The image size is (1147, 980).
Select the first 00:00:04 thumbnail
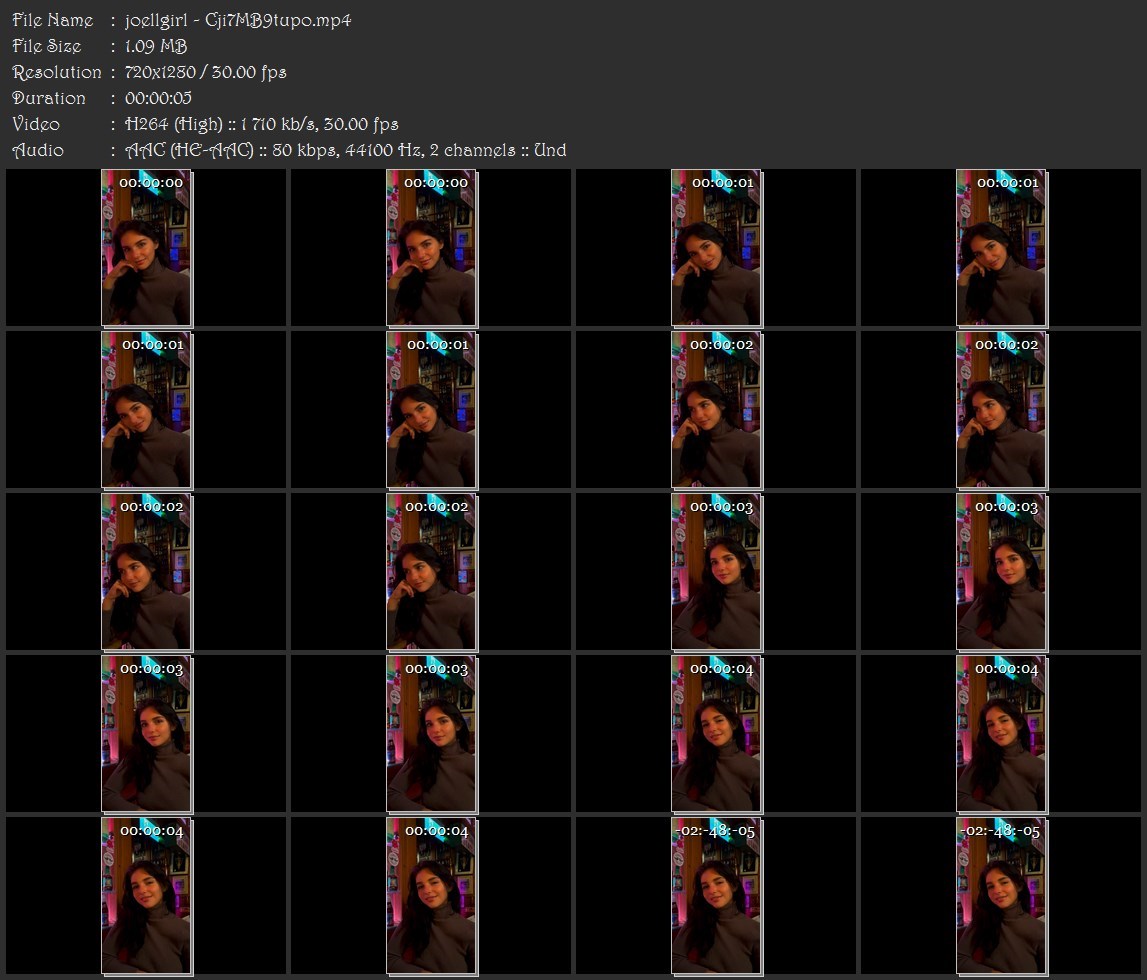[x=717, y=734]
